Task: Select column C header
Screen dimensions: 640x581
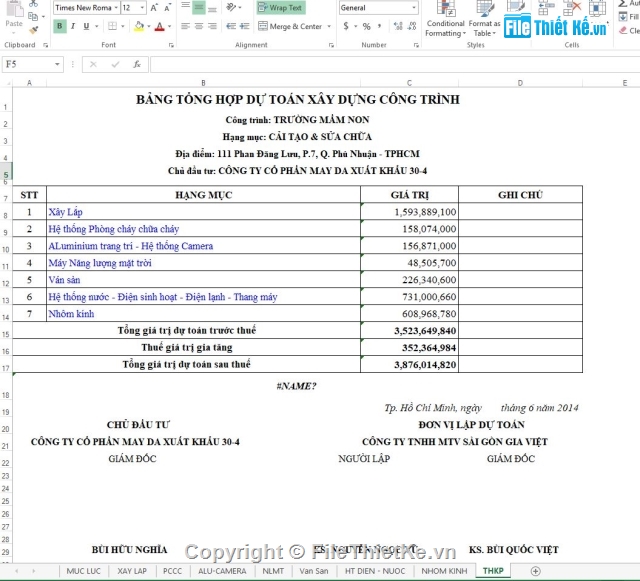Action: [x=409, y=83]
